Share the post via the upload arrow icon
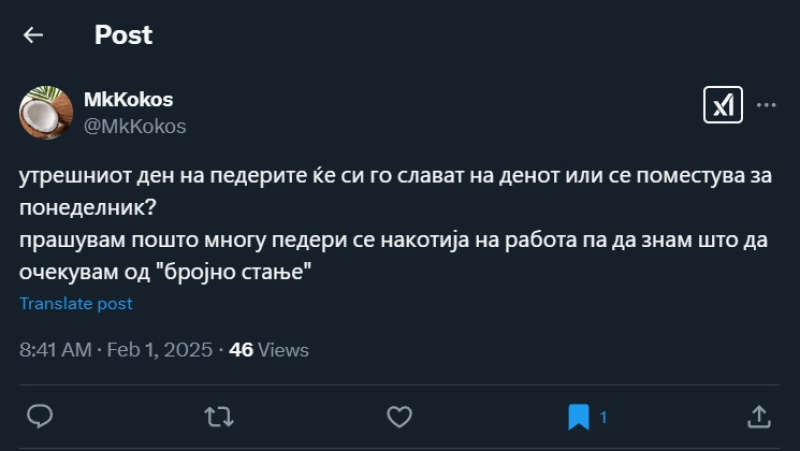This screenshot has width=800, height=451. [x=758, y=415]
